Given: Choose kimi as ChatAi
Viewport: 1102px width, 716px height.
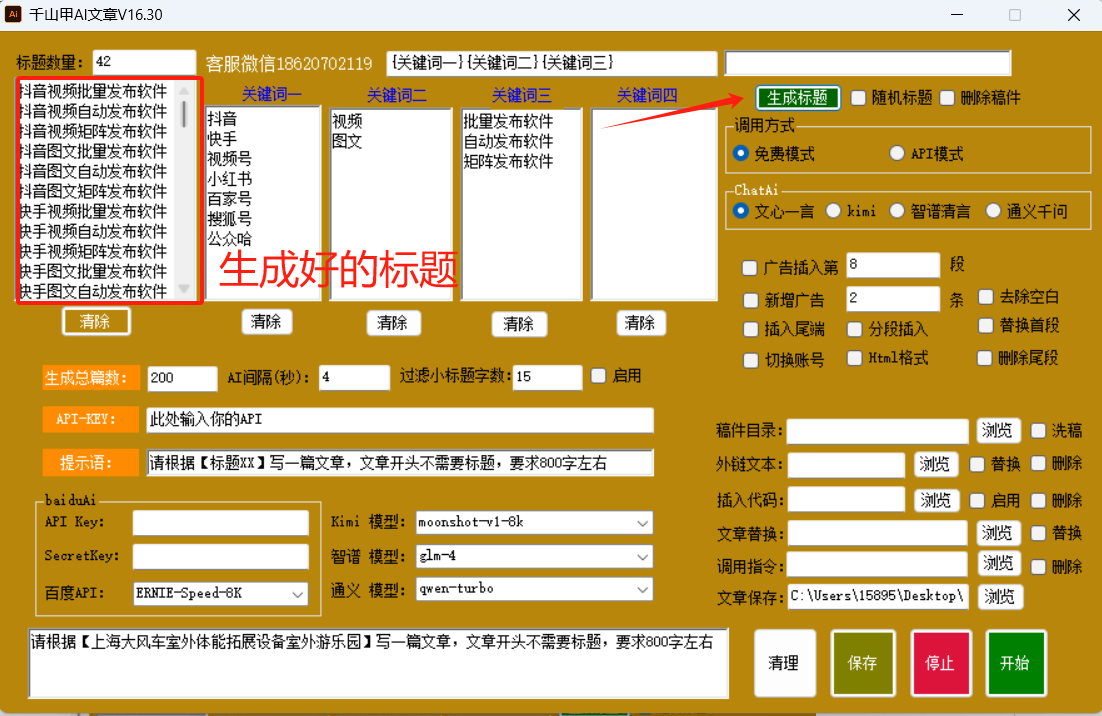Looking at the screenshot, I should pyautogui.click(x=833, y=210).
